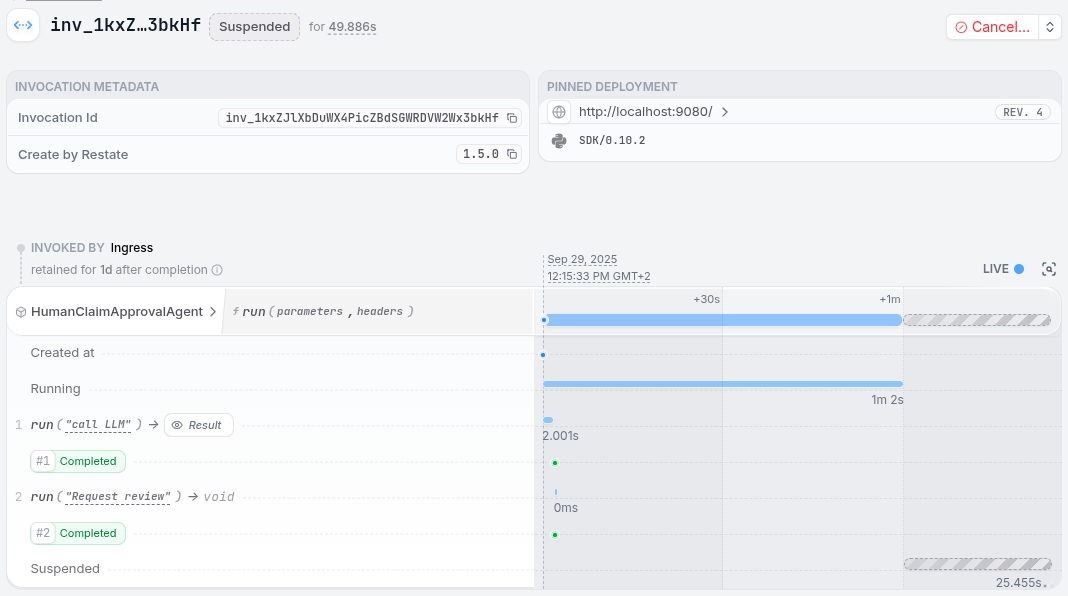
Task: Click the SDK/0.10.2 version text
Action: click(612, 140)
